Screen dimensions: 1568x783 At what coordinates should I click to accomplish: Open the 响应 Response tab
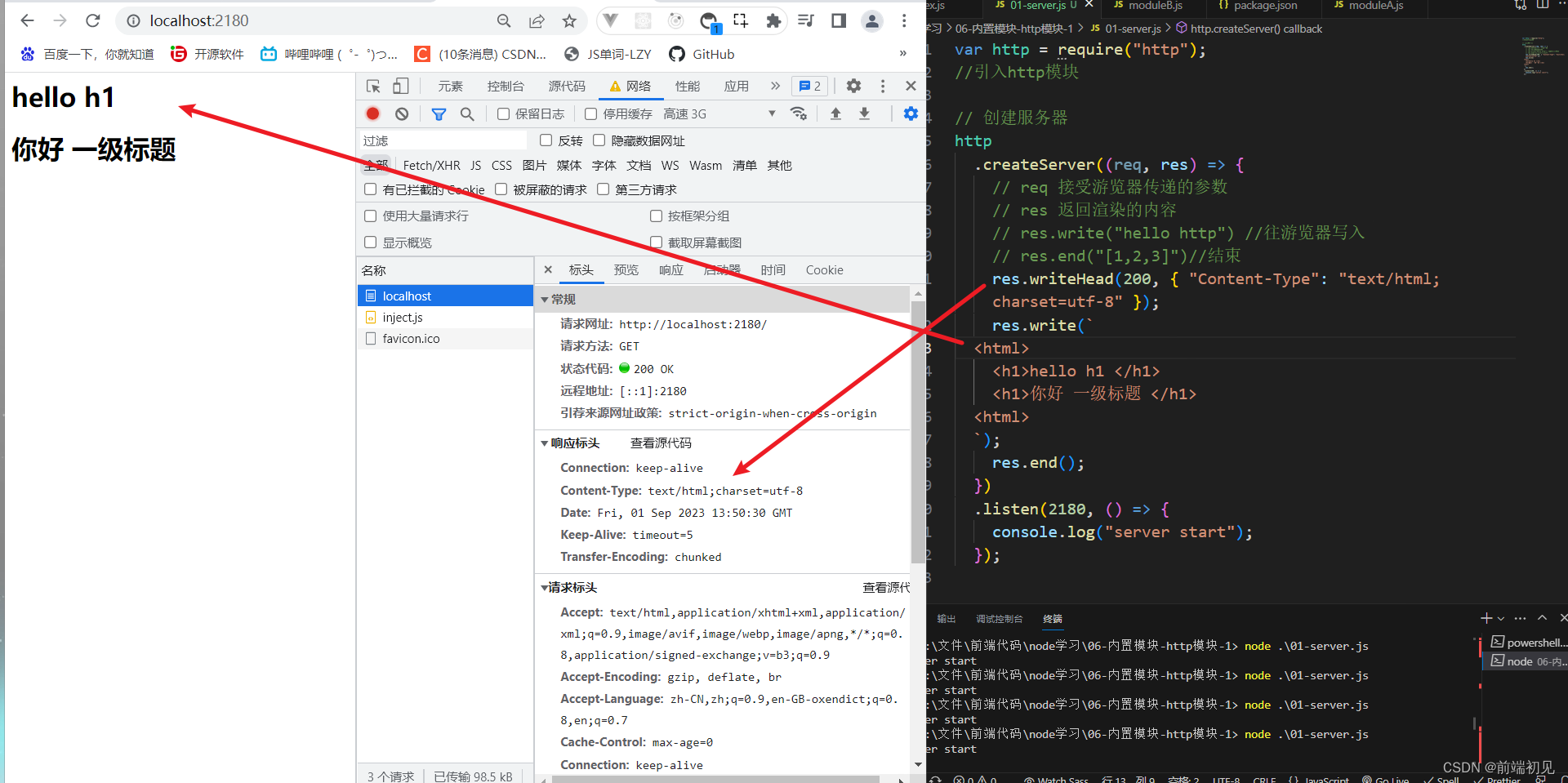tap(671, 269)
